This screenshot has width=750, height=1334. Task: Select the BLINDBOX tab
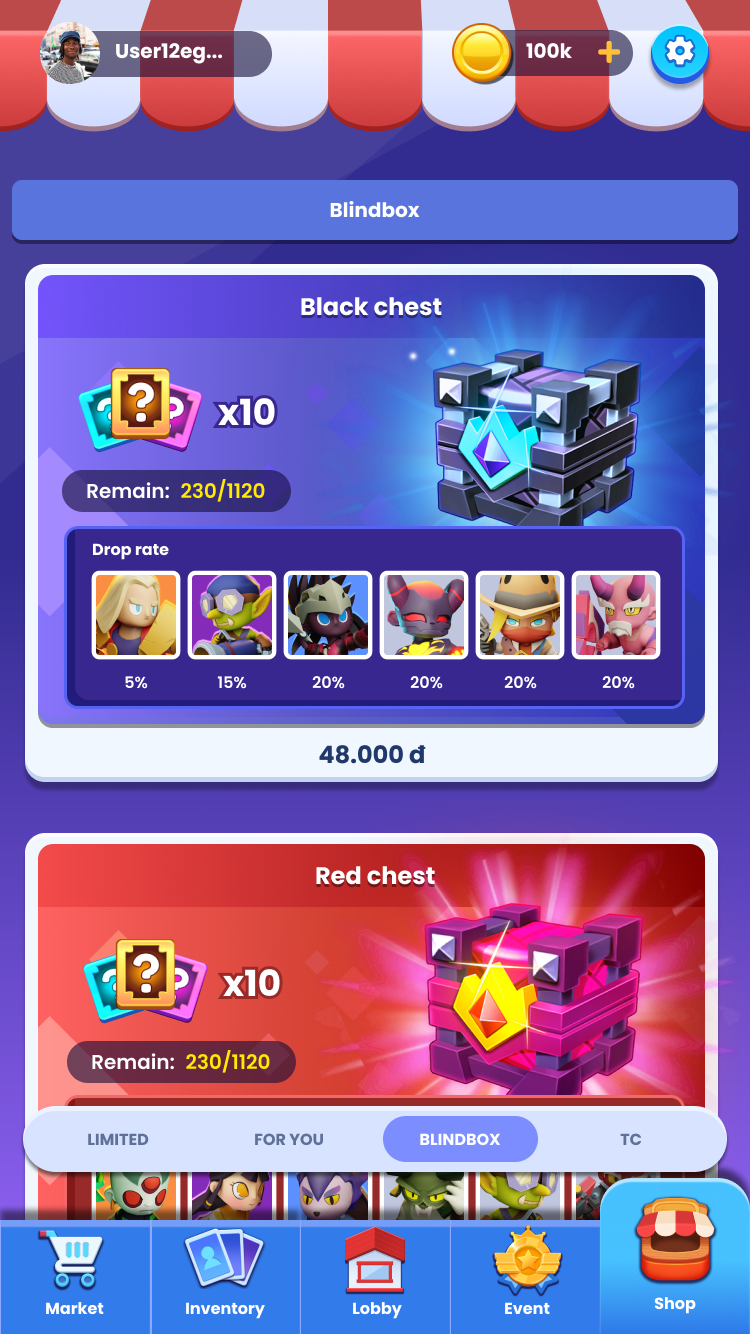click(x=460, y=1139)
